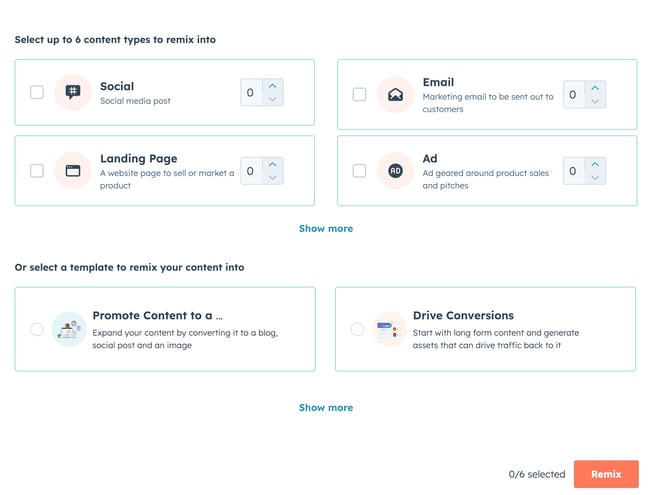Viewport: 650px width, 495px height.
Task: Choose the Drive Conversions radio button
Action: (x=357, y=329)
